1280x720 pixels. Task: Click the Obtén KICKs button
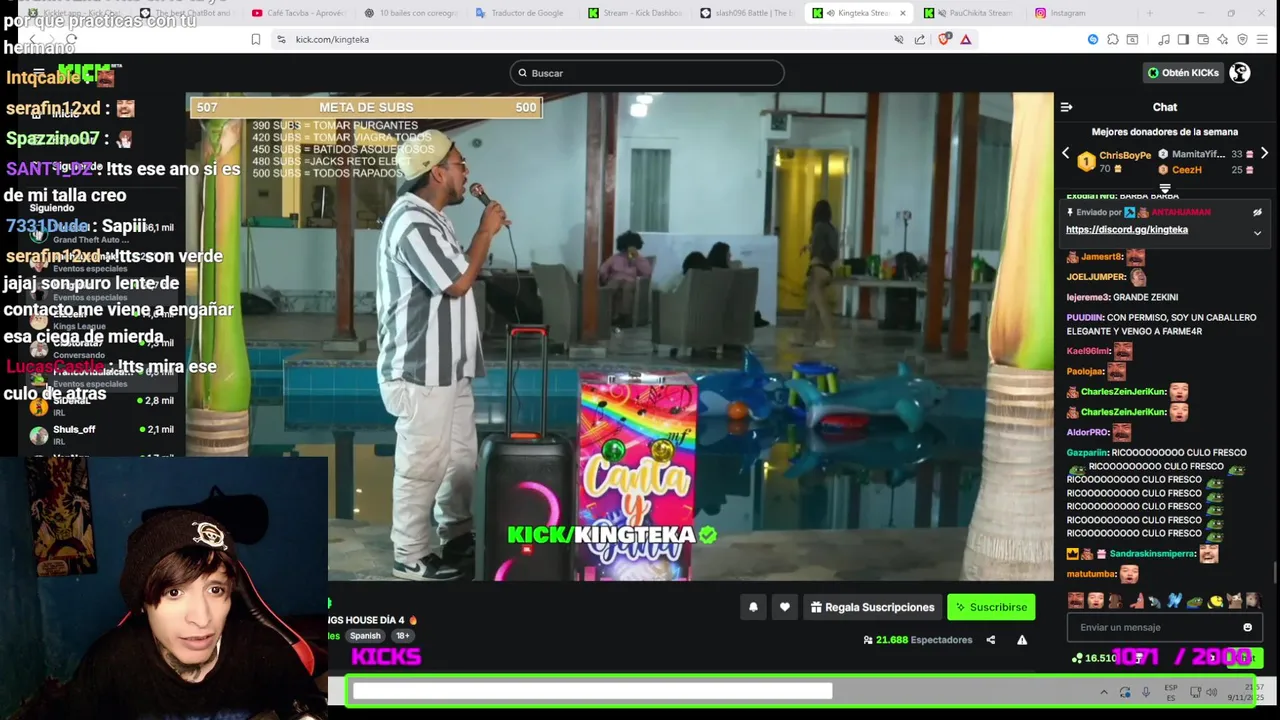1183,73
